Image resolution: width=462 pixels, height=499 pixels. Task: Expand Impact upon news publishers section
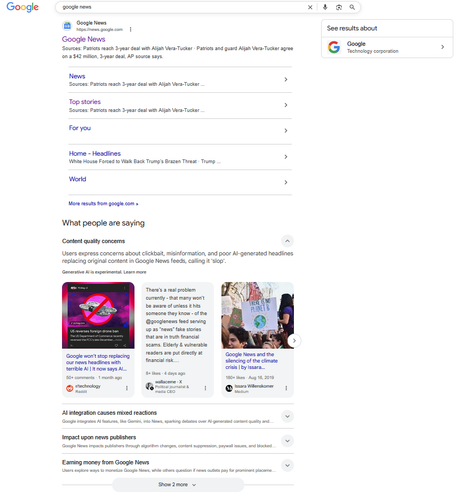pos(287,441)
